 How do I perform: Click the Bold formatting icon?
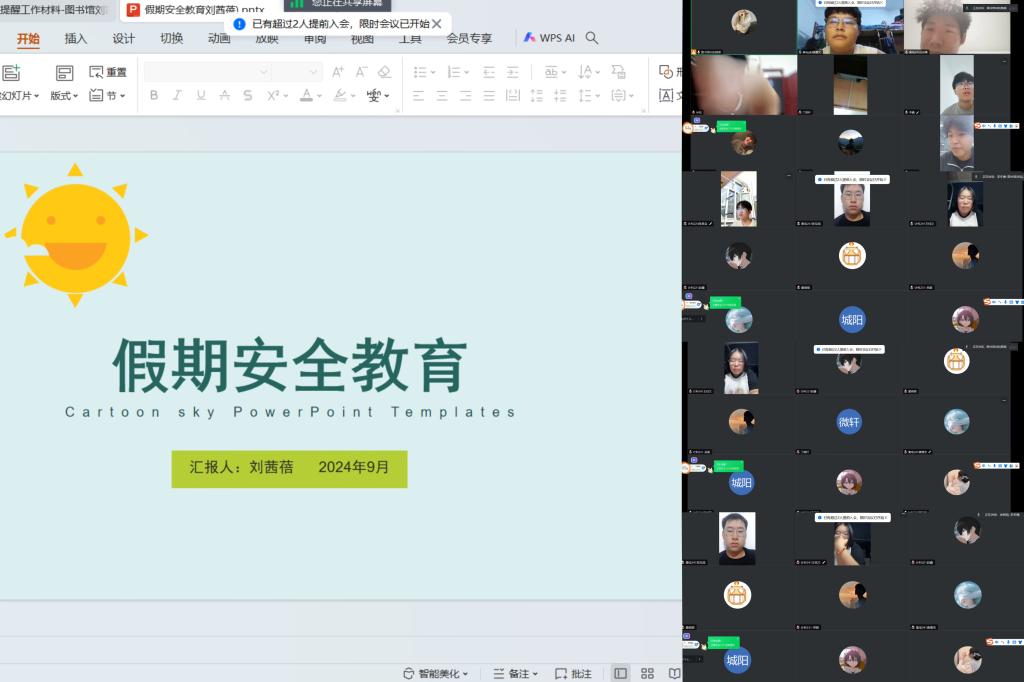[154, 96]
